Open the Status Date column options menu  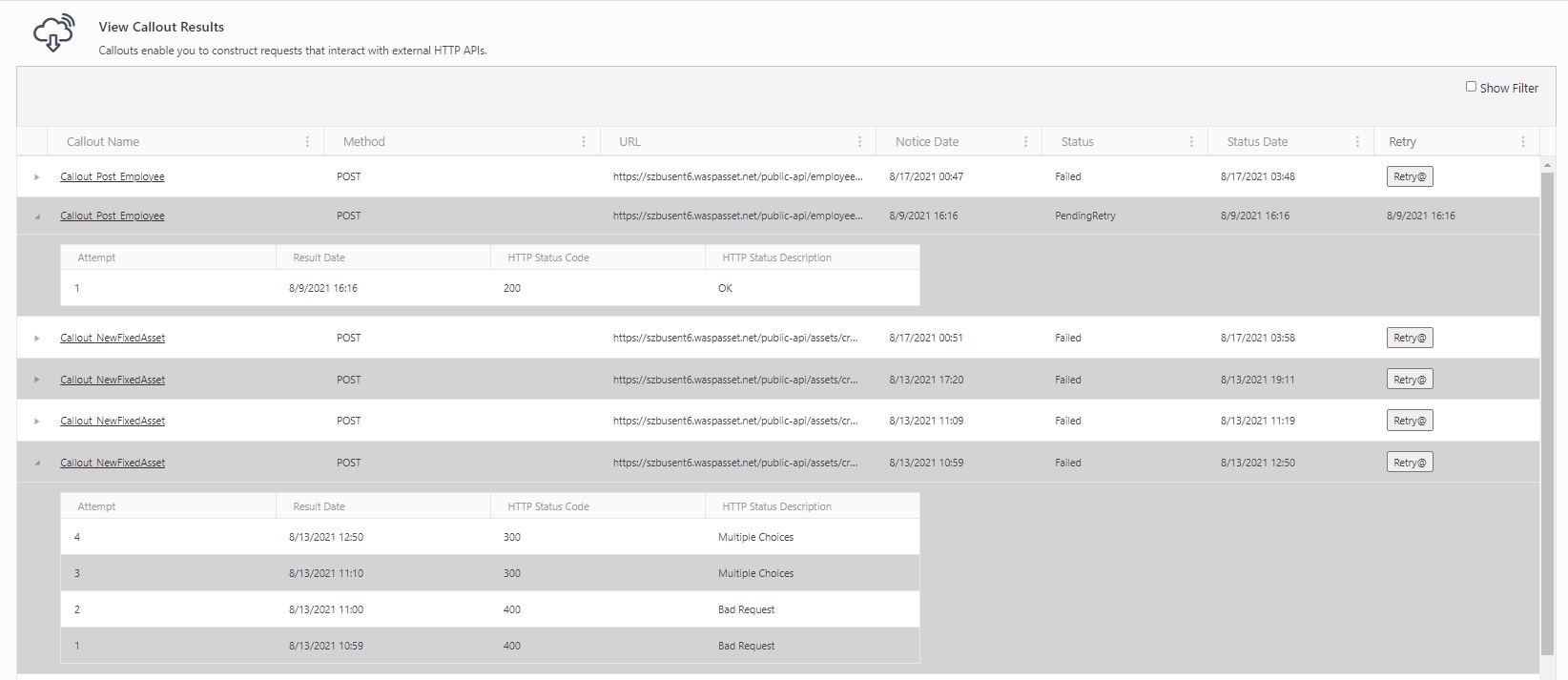click(1357, 141)
